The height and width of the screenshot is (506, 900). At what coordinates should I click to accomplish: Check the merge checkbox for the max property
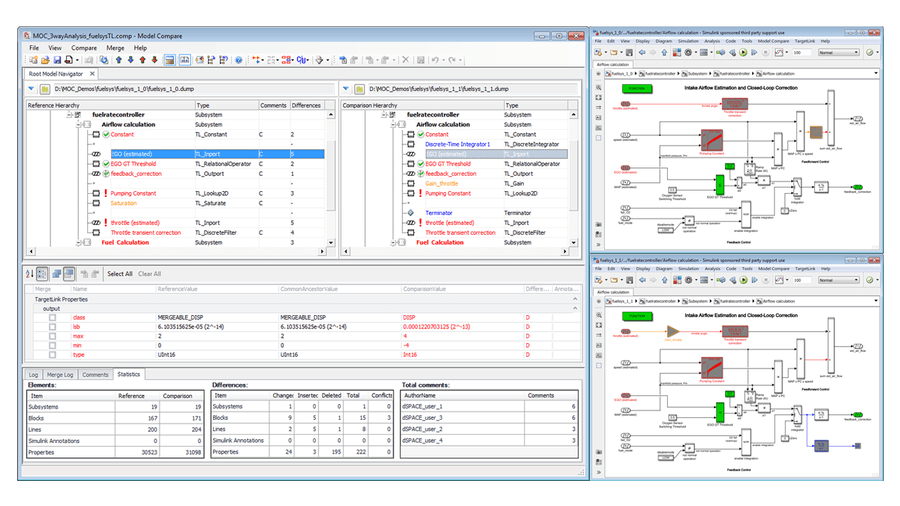click(x=52, y=336)
